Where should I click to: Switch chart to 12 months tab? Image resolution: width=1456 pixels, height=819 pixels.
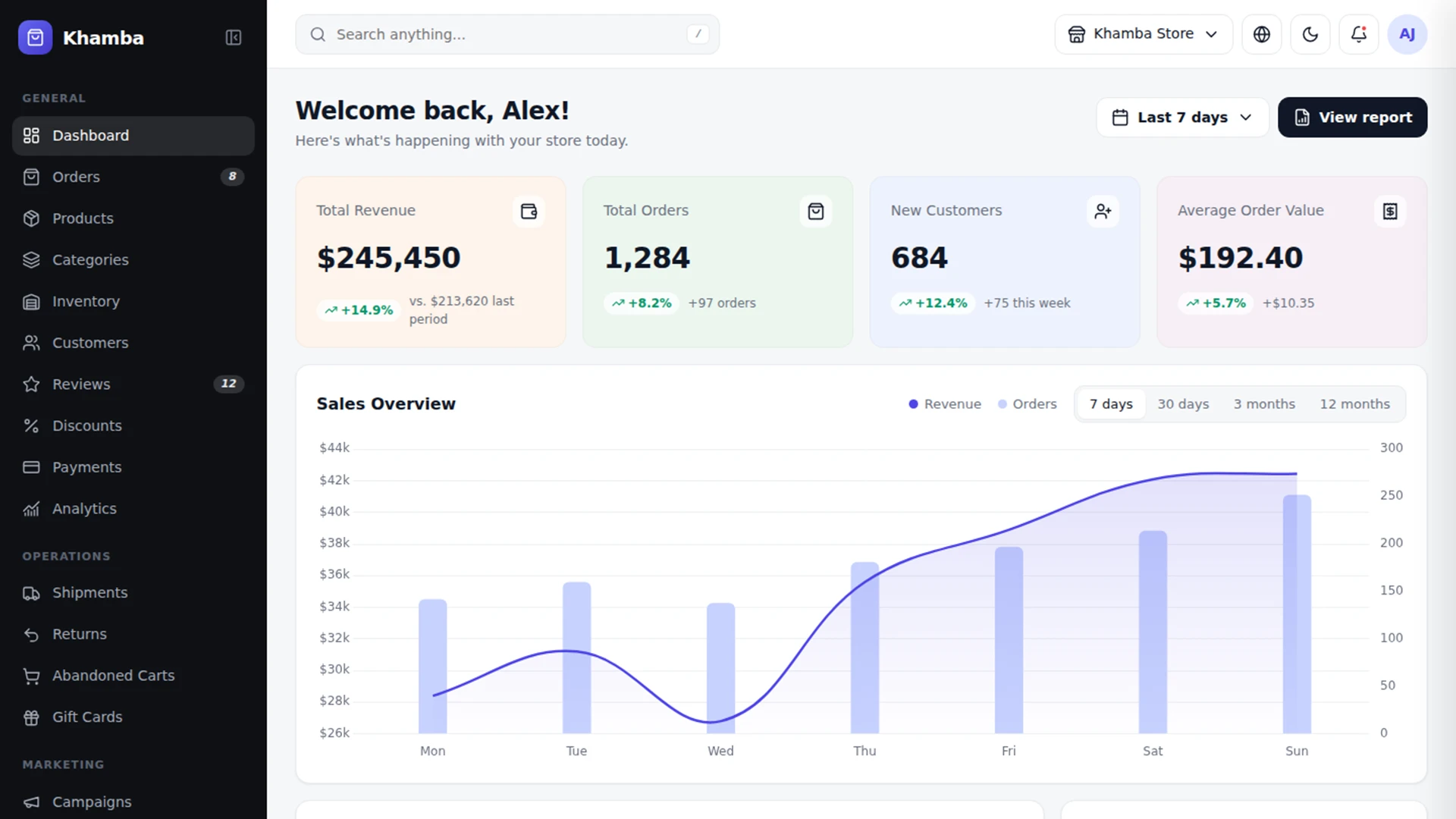click(x=1355, y=404)
